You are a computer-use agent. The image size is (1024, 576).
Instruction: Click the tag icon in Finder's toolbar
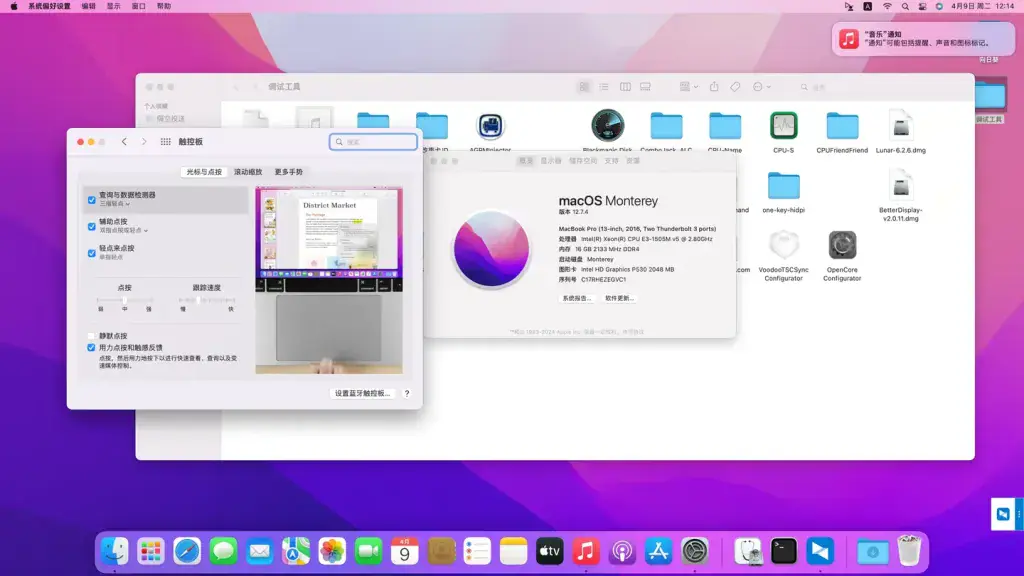(x=735, y=87)
